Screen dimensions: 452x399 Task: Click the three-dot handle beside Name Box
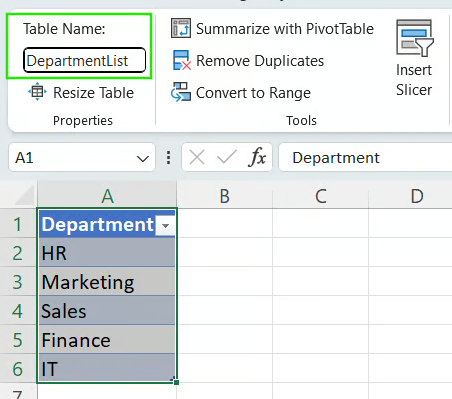point(169,158)
